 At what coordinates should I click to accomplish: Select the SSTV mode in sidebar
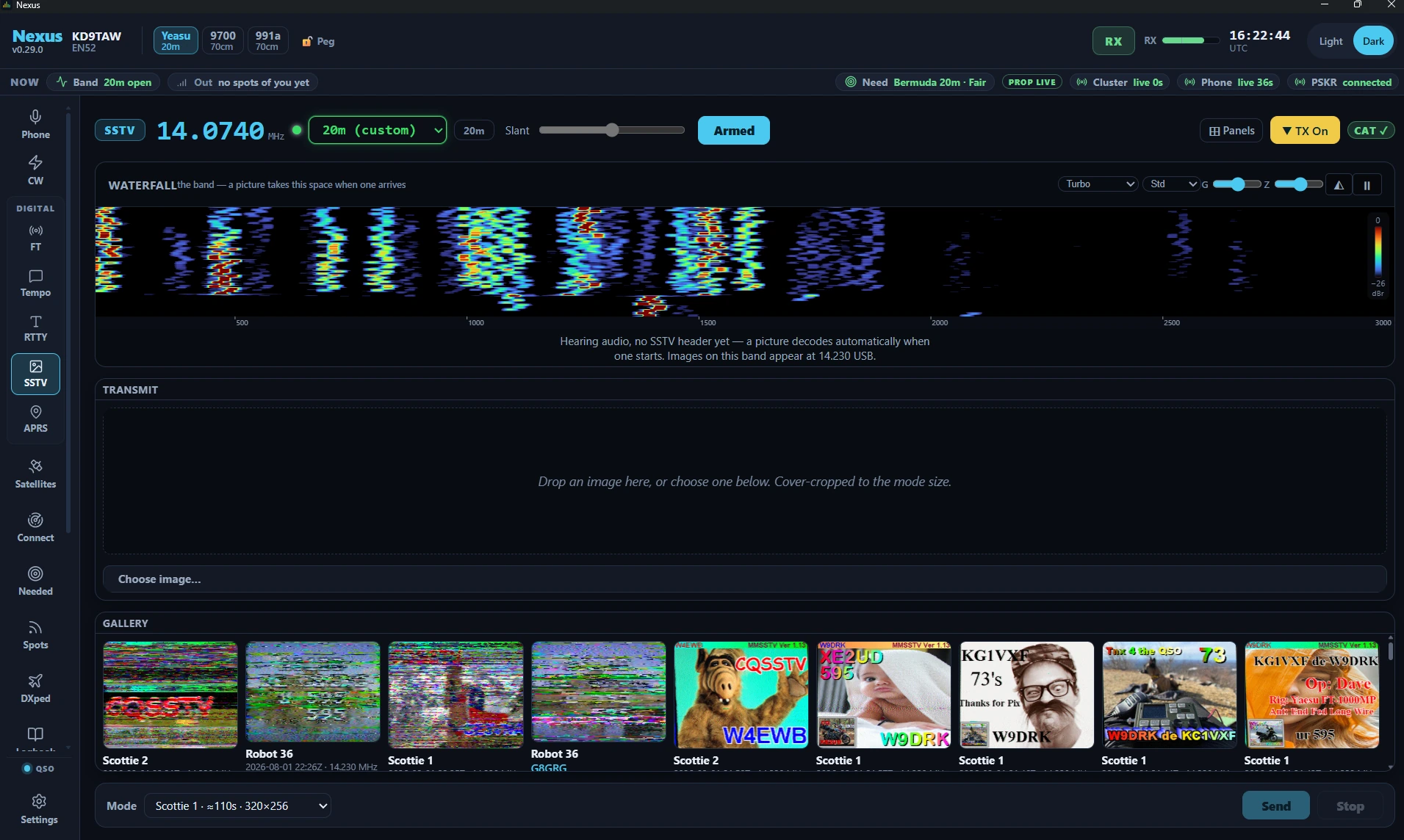[x=35, y=374]
